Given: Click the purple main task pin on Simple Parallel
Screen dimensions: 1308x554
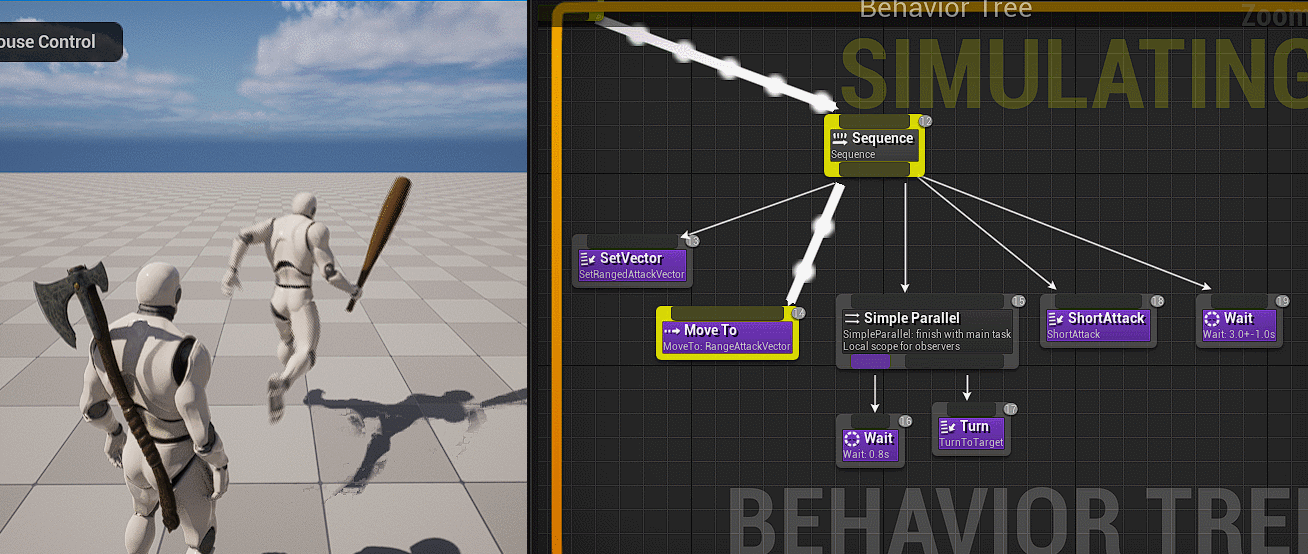Looking at the screenshot, I should (871, 361).
